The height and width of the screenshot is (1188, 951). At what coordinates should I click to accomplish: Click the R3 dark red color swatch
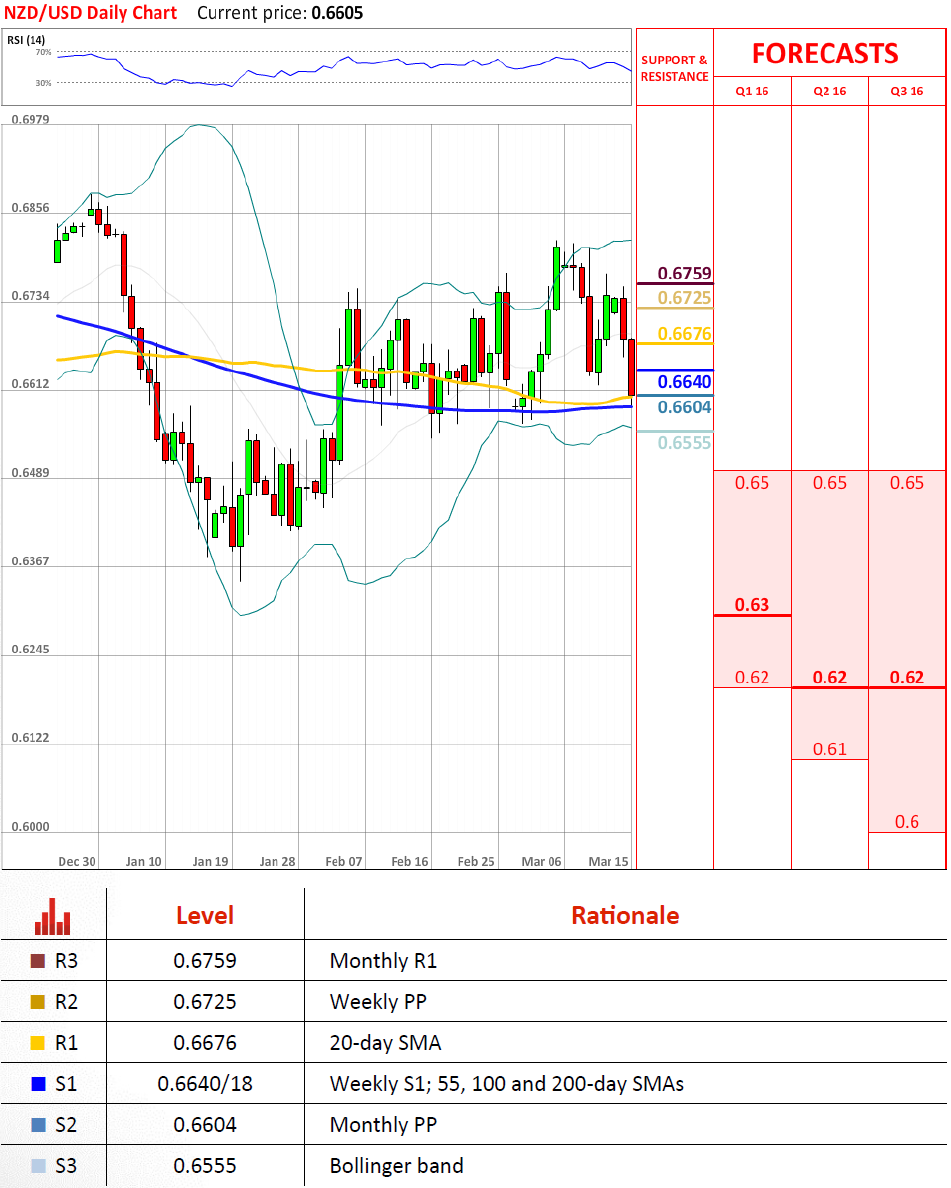(x=38, y=961)
